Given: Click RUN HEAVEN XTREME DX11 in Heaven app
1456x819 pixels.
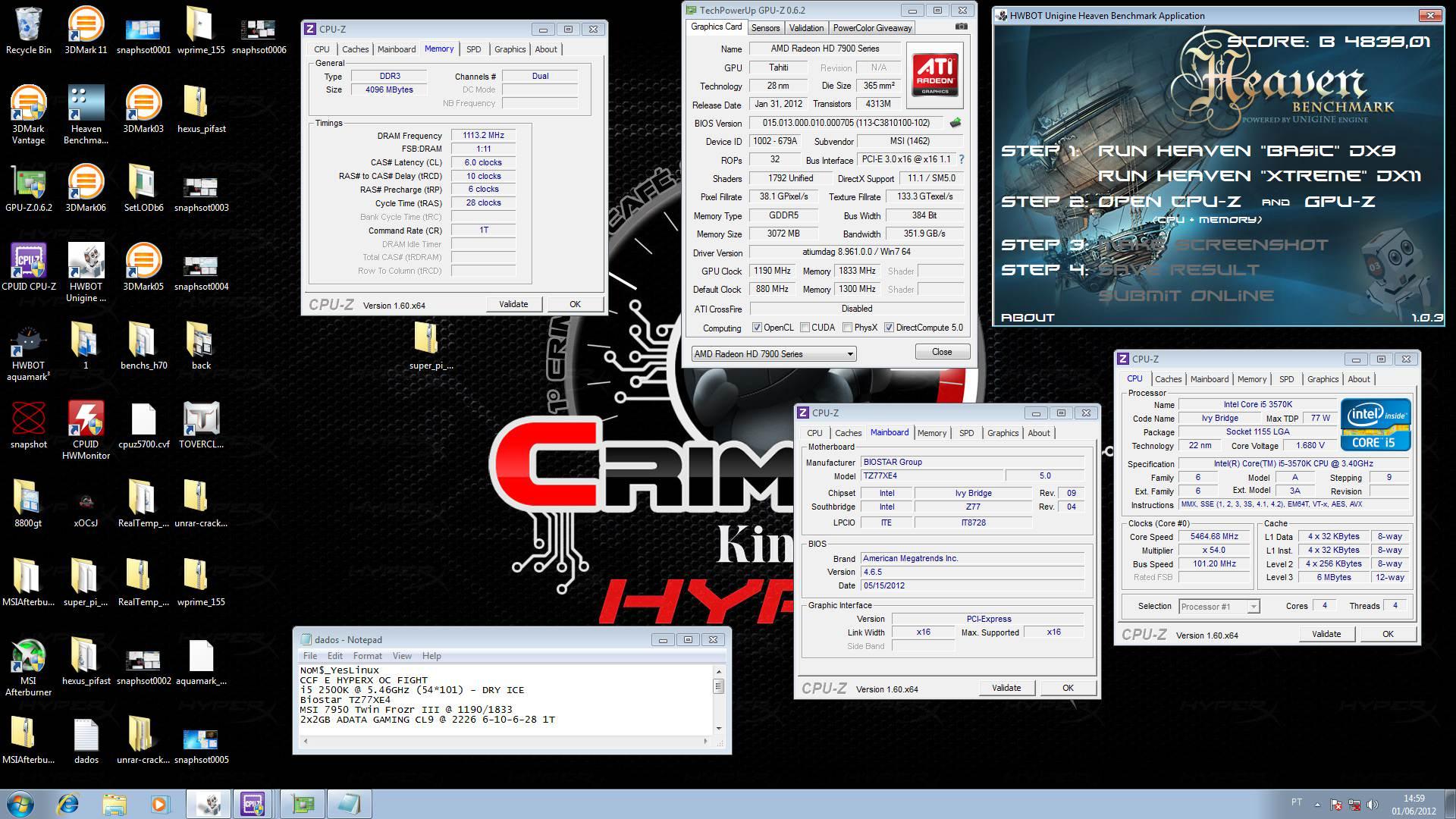Looking at the screenshot, I should click(1259, 176).
